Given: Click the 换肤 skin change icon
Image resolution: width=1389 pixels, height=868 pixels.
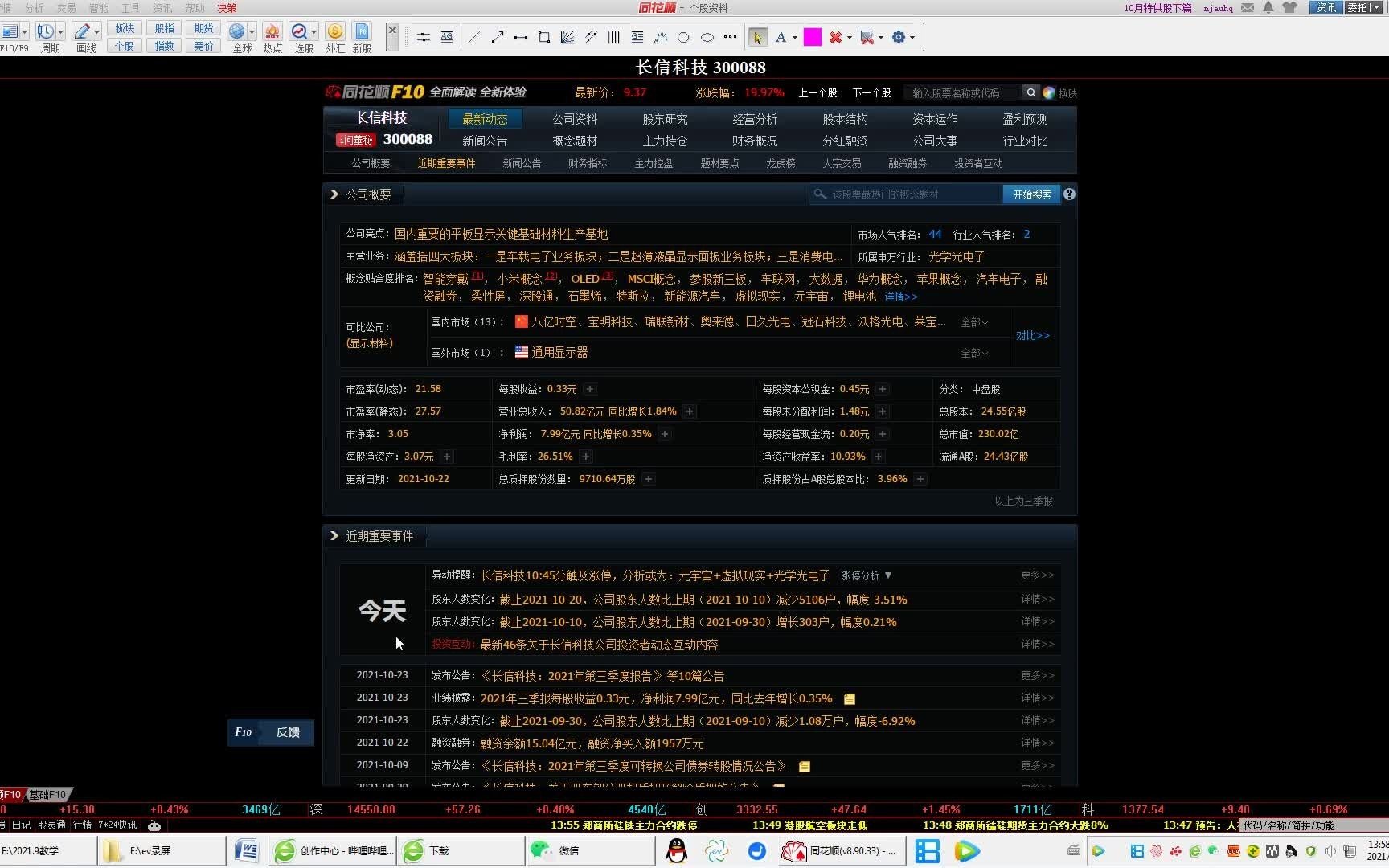Looking at the screenshot, I should click(x=1059, y=93).
